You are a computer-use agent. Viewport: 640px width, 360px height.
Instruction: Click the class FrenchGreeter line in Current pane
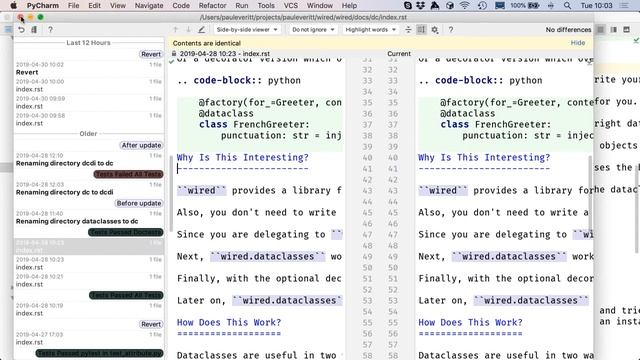[x=496, y=124]
